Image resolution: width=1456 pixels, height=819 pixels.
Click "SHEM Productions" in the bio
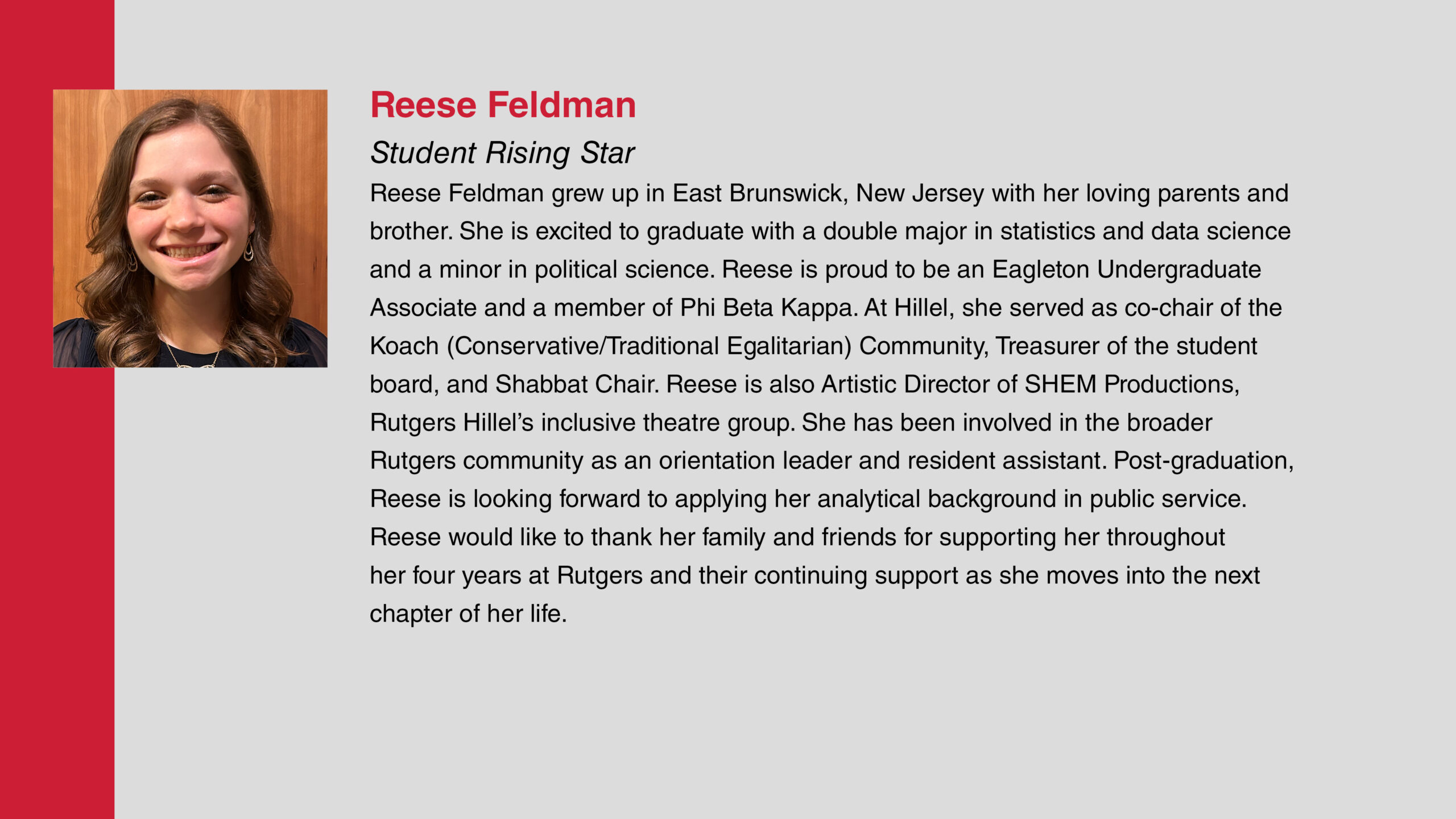point(1131,384)
